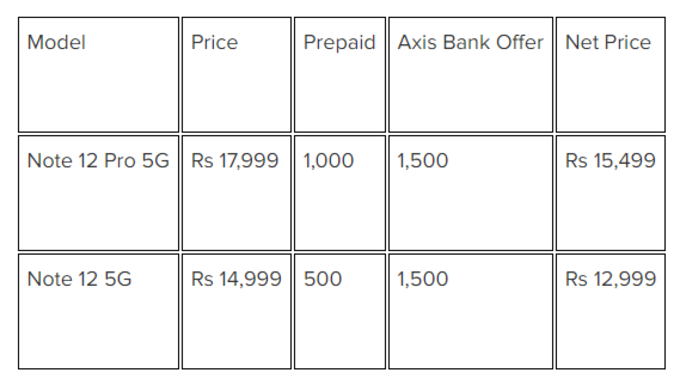Click the Model header cell
Viewport: 680px width, 385px height.
[x=98, y=75]
